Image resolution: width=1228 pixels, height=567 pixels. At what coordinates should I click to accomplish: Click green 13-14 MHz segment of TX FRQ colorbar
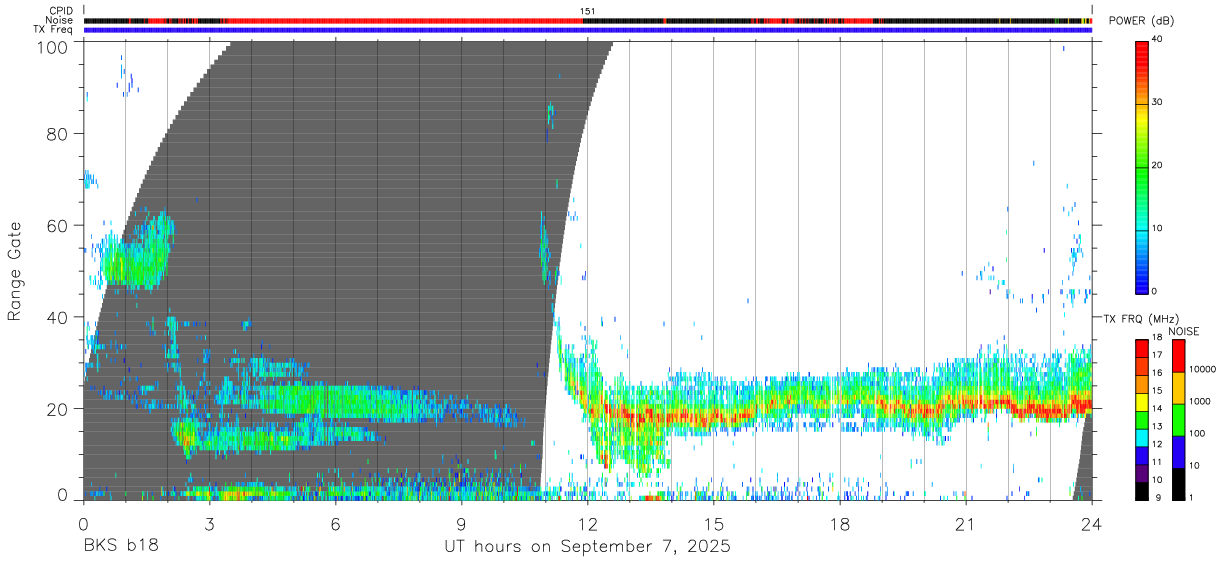(x=1141, y=420)
